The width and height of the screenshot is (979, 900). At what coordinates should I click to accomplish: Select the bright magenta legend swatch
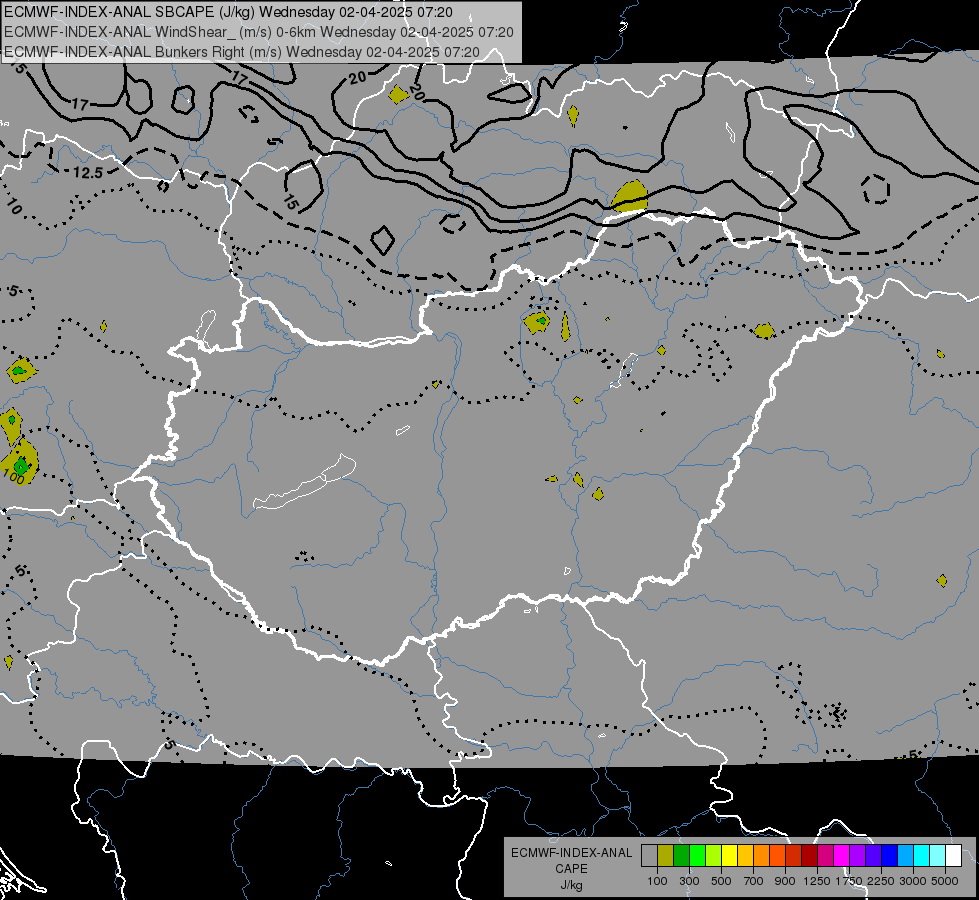click(x=842, y=855)
